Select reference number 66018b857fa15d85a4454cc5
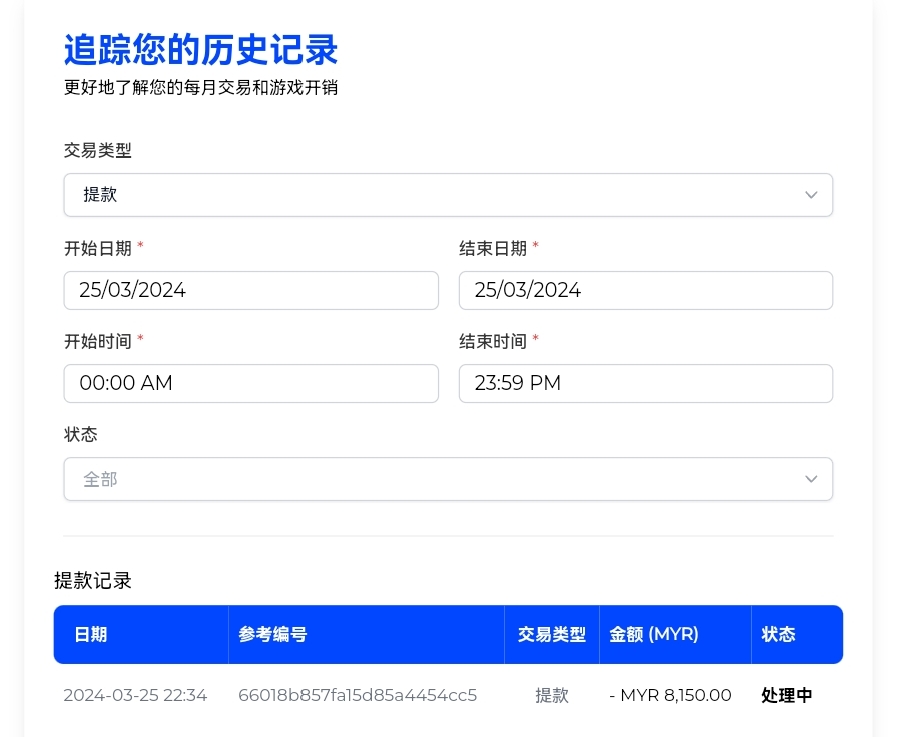Image resolution: width=902 pixels, height=737 pixels. [x=357, y=695]
